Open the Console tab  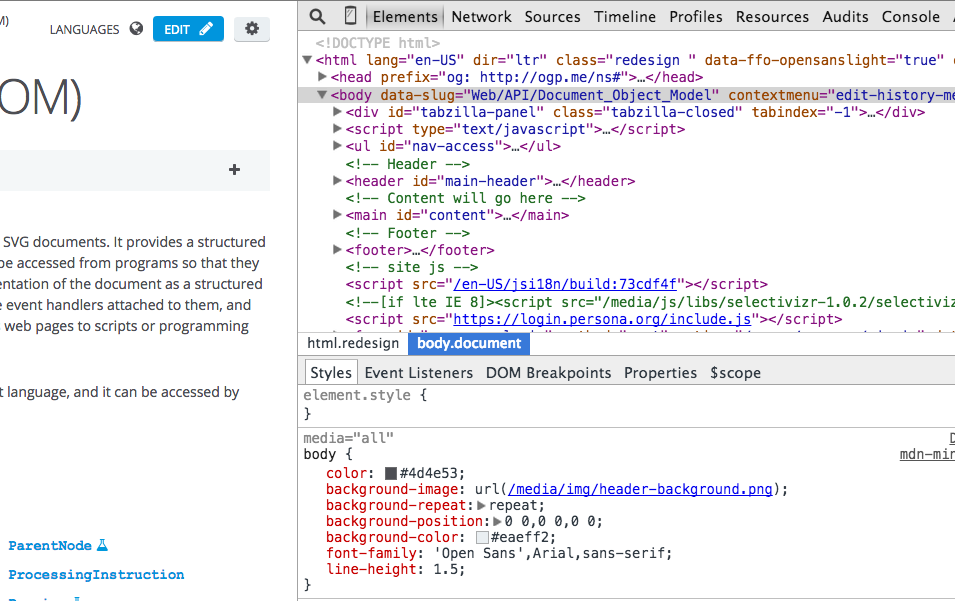pyautogui.click(x=911, y=16)
